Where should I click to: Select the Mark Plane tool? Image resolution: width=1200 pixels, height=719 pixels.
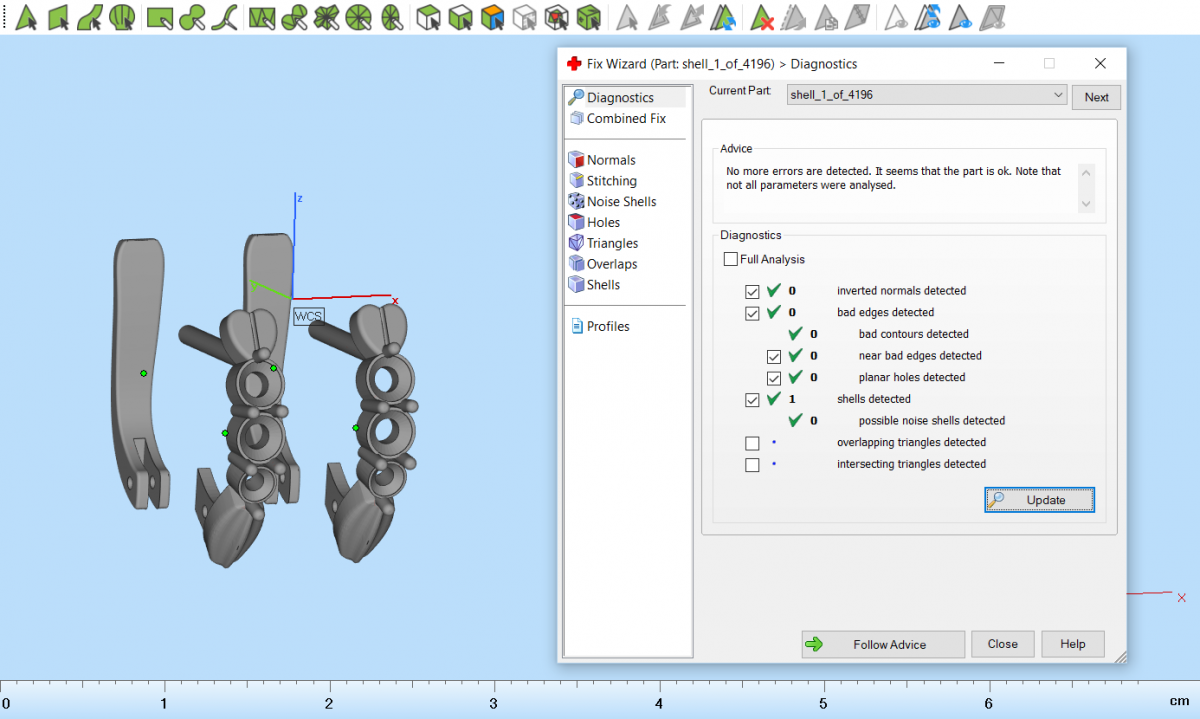[58, 17]
